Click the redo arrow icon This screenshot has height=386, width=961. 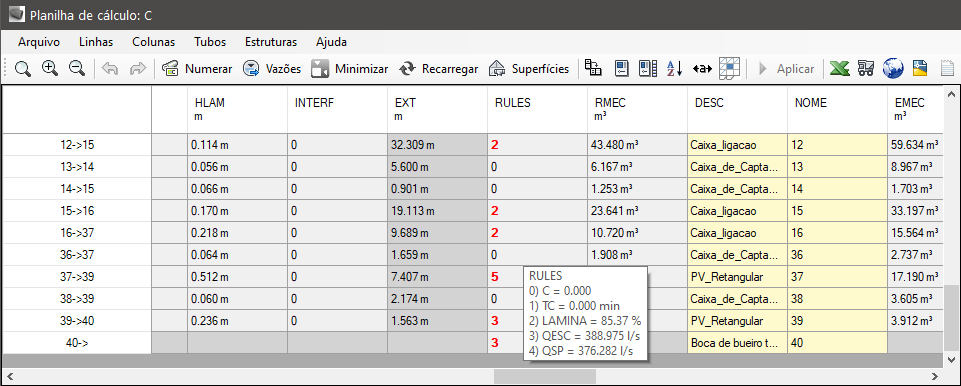(x=137, y=69)
